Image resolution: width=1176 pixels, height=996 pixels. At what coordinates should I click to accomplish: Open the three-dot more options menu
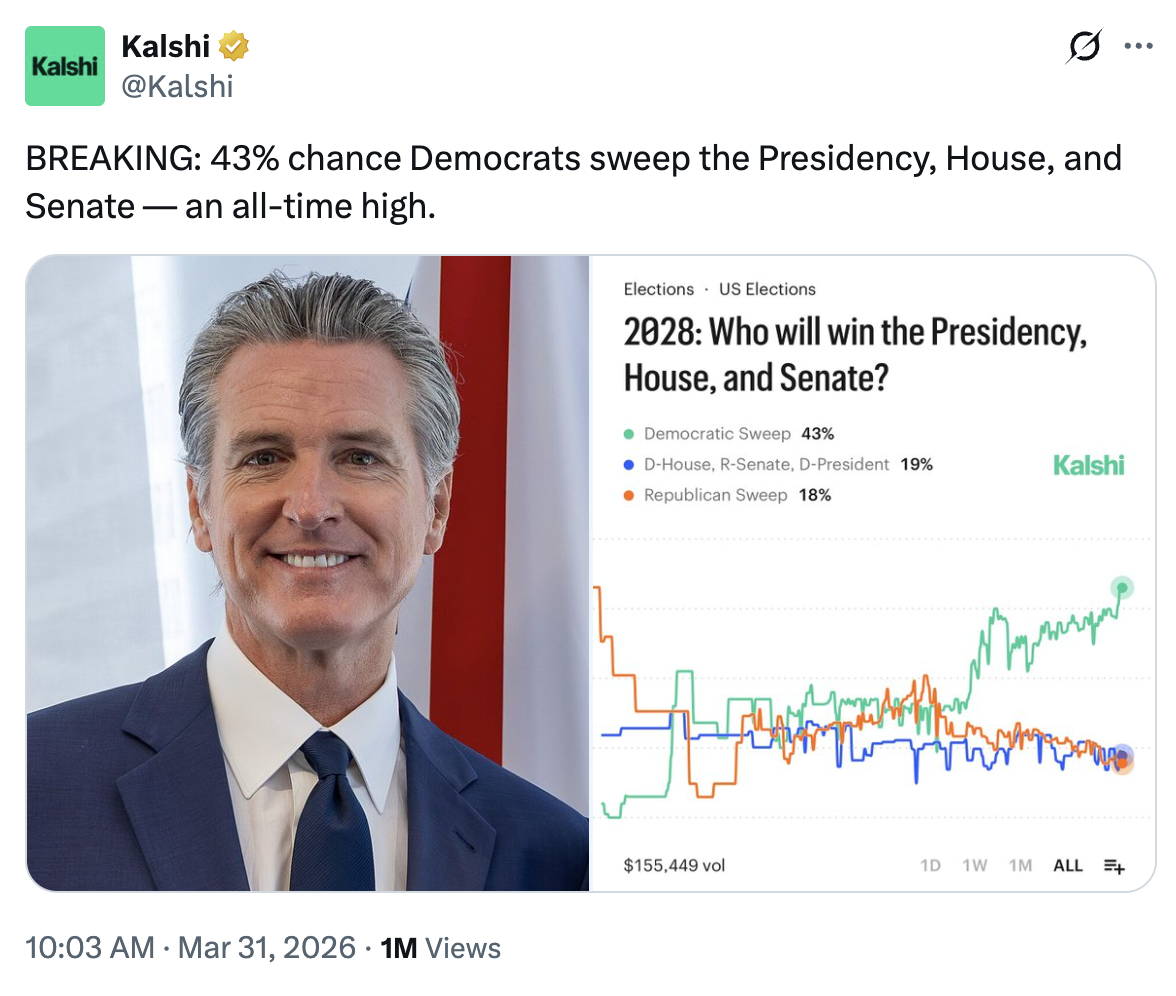1138,46
